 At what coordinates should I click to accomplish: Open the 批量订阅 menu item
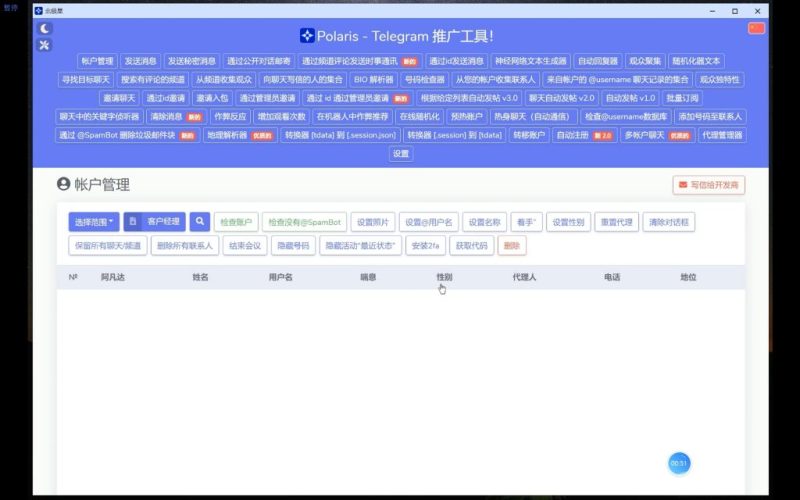[x=682, y=98]
